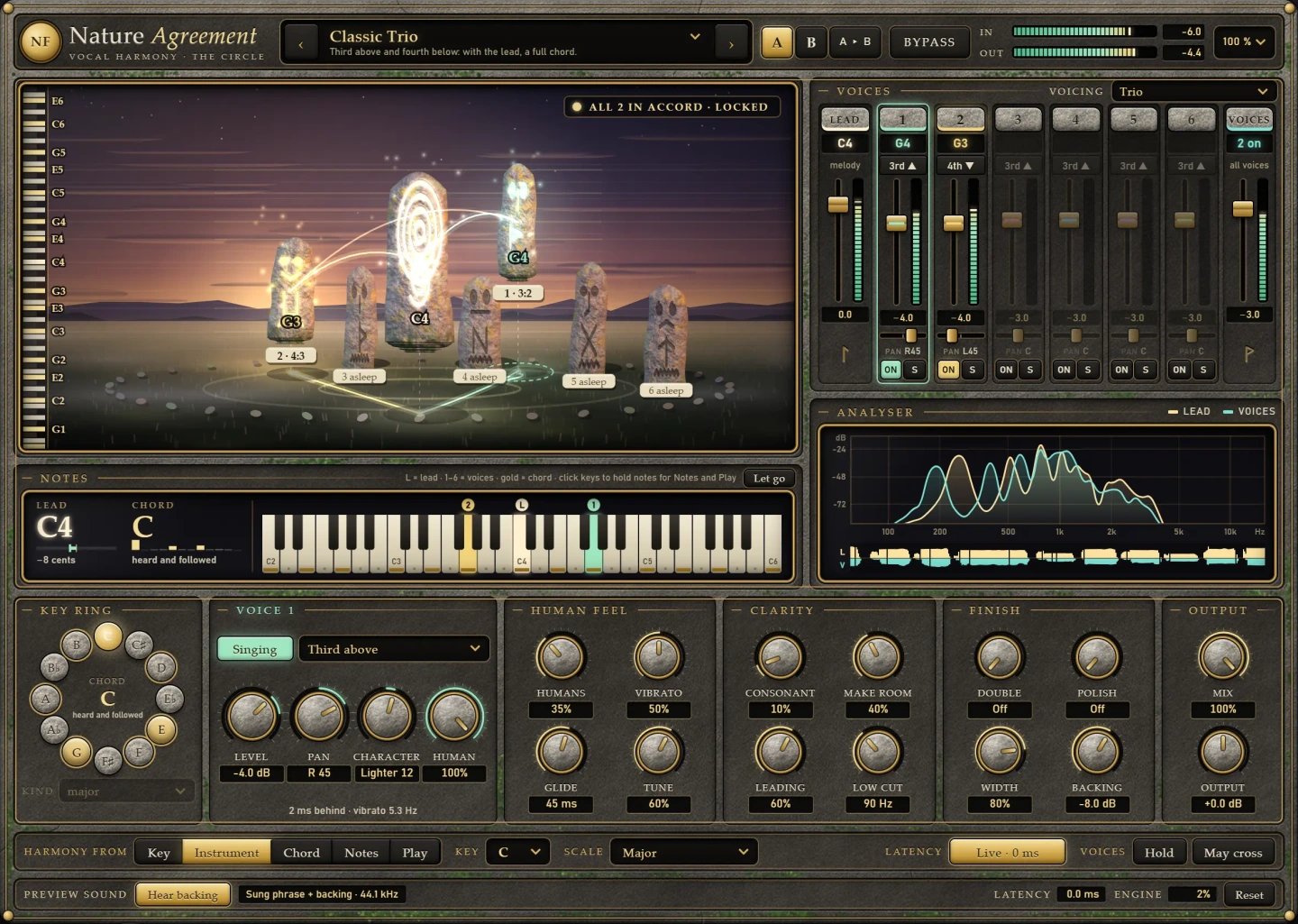The height and width of the screenshot is (924, 1298).
Task: Turn off voice 1 with its ON button
Action: pyautogui.click(x=891, y=370)
